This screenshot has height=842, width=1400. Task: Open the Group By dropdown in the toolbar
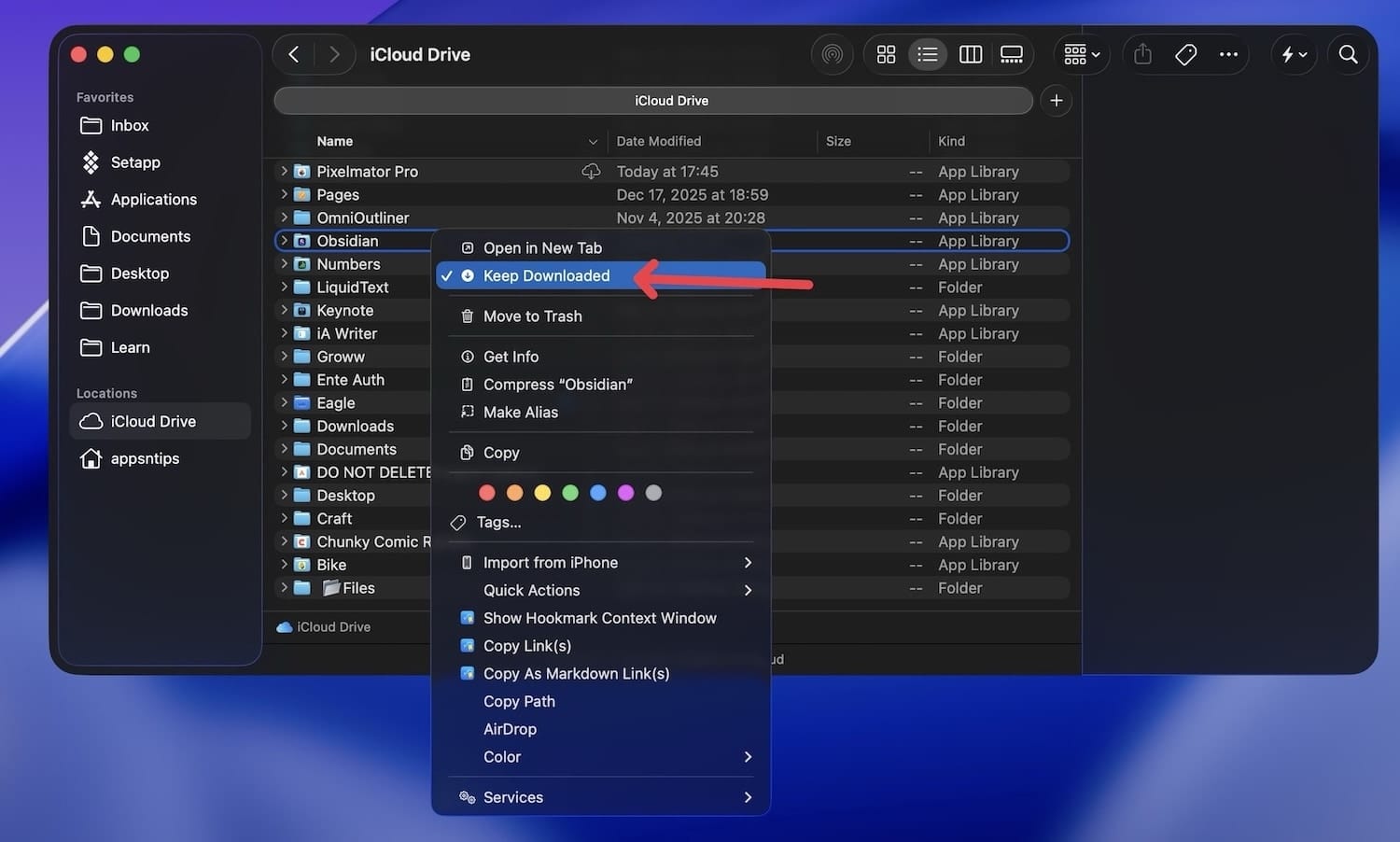tap(1080, 54)
